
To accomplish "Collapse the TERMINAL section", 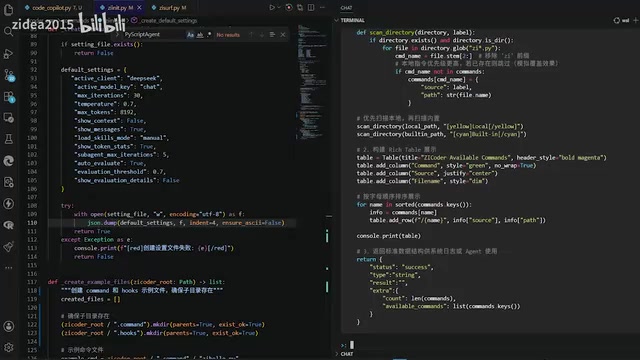I will coord(336,20).
